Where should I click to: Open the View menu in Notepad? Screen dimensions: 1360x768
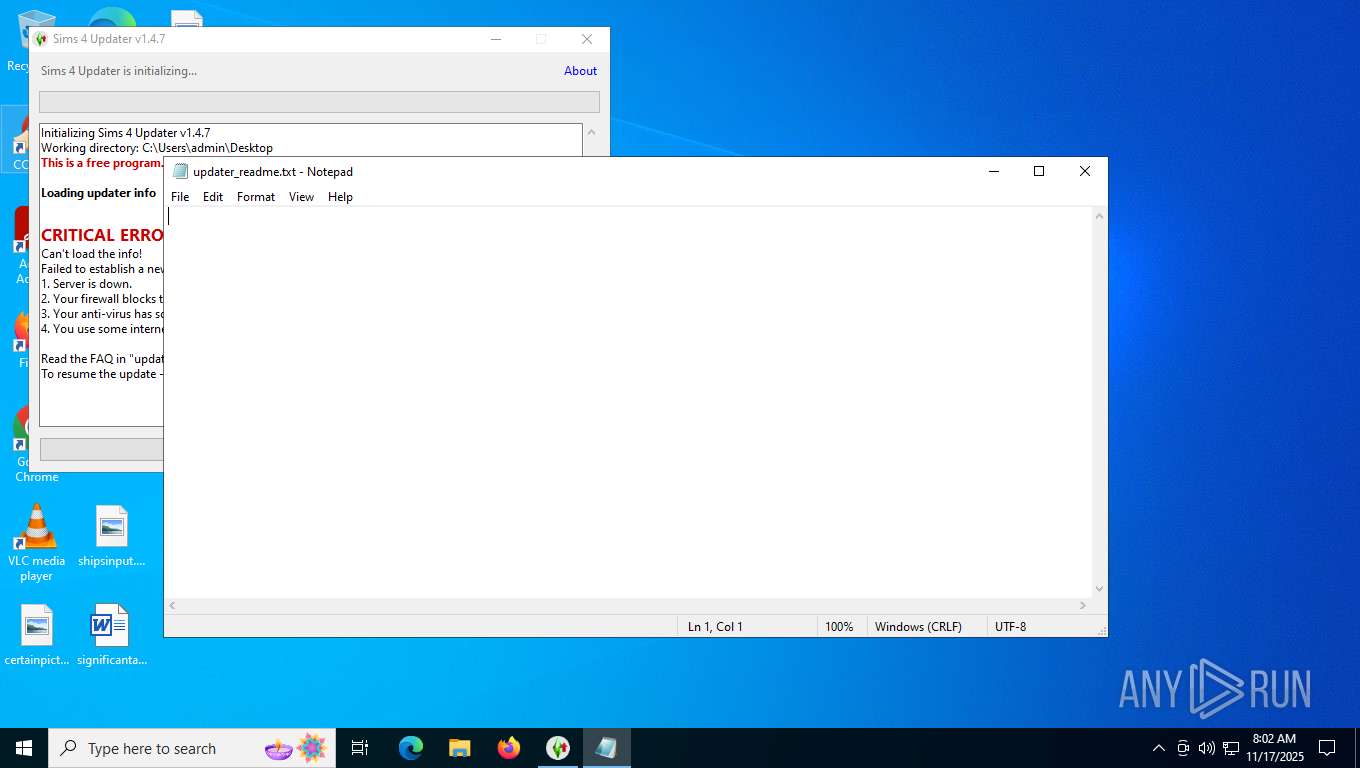pos(301,197)
